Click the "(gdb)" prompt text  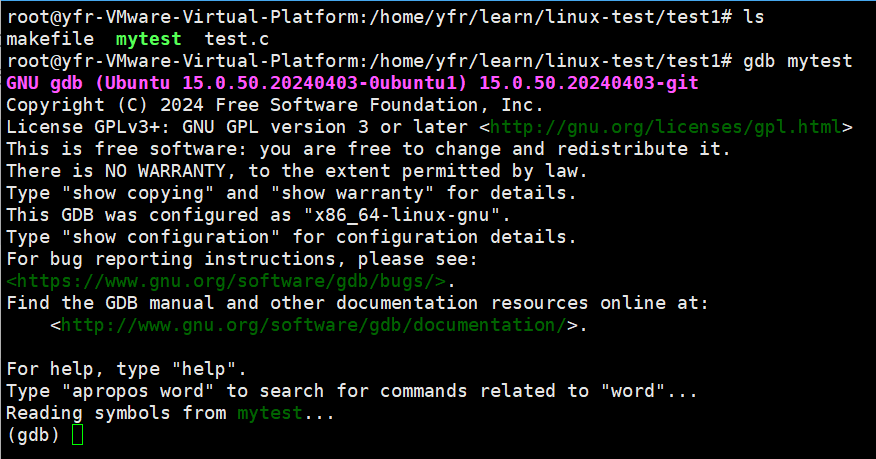[x=33, y=435]
